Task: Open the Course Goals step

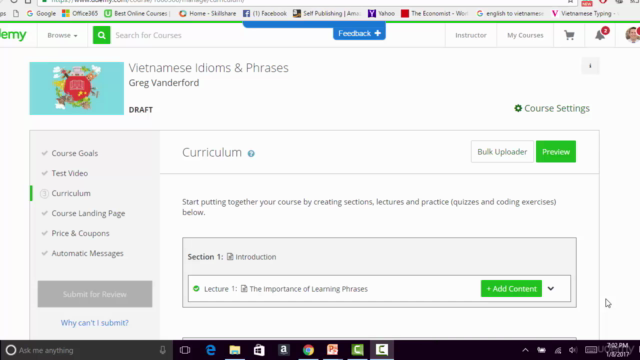Action: coord(75,153)
